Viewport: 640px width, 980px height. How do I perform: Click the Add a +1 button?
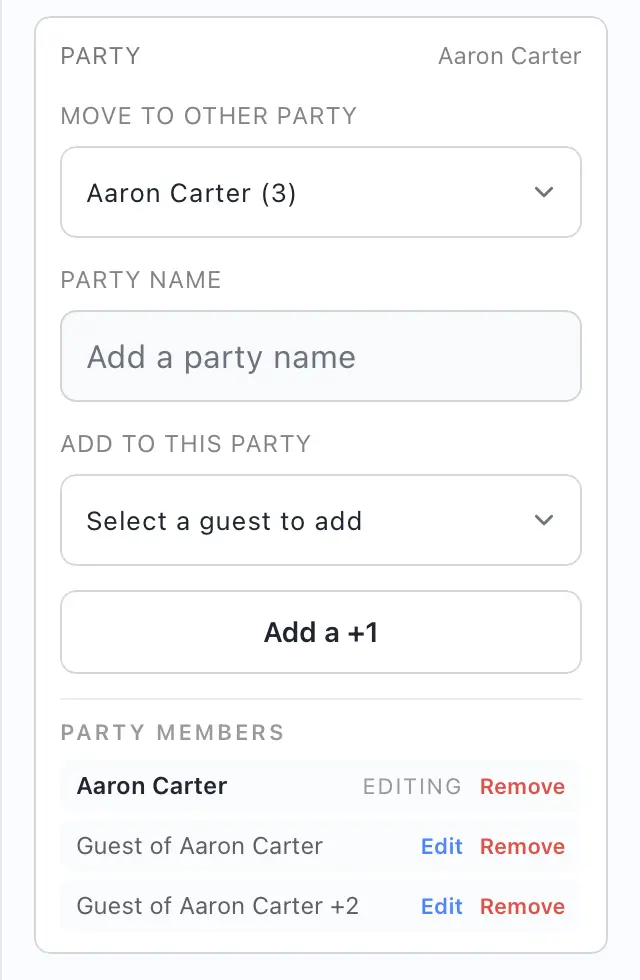click(320, 632)
